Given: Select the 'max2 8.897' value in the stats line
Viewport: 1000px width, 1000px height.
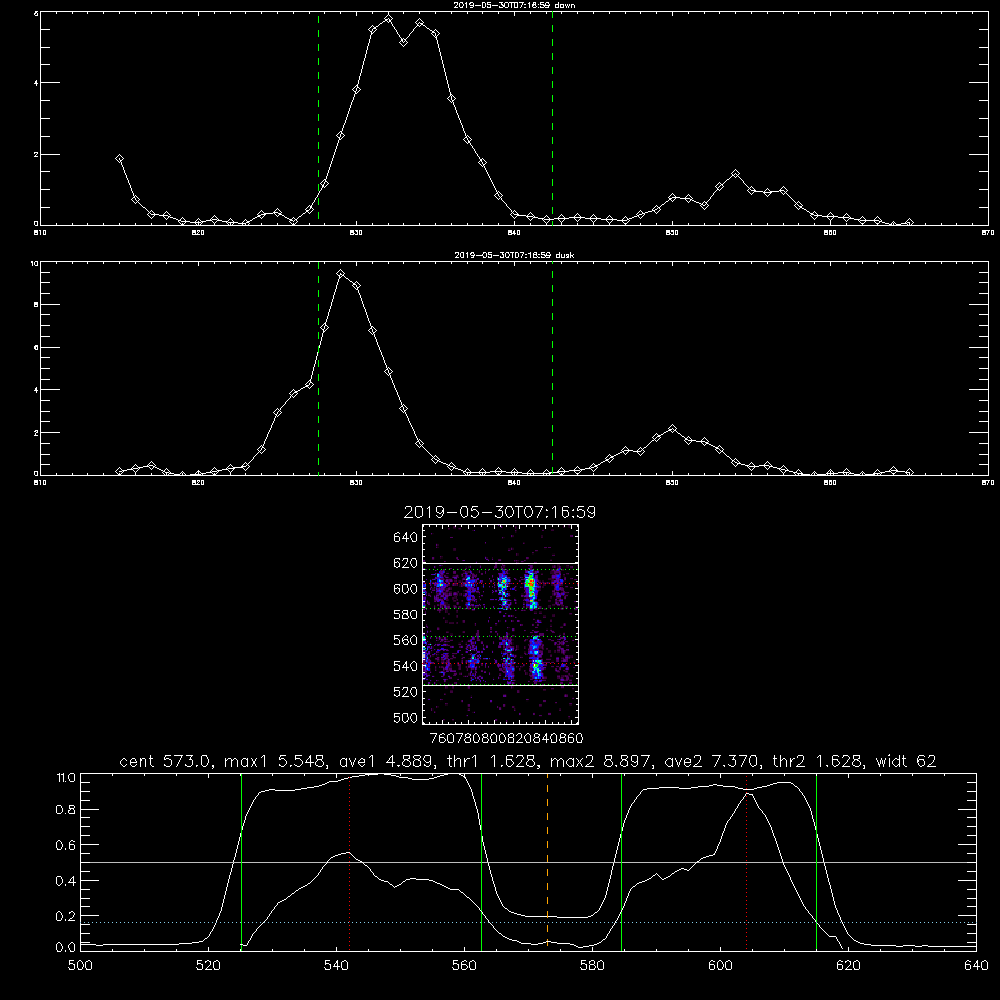Looking at the screenshot, I should [x=601, y=761].
